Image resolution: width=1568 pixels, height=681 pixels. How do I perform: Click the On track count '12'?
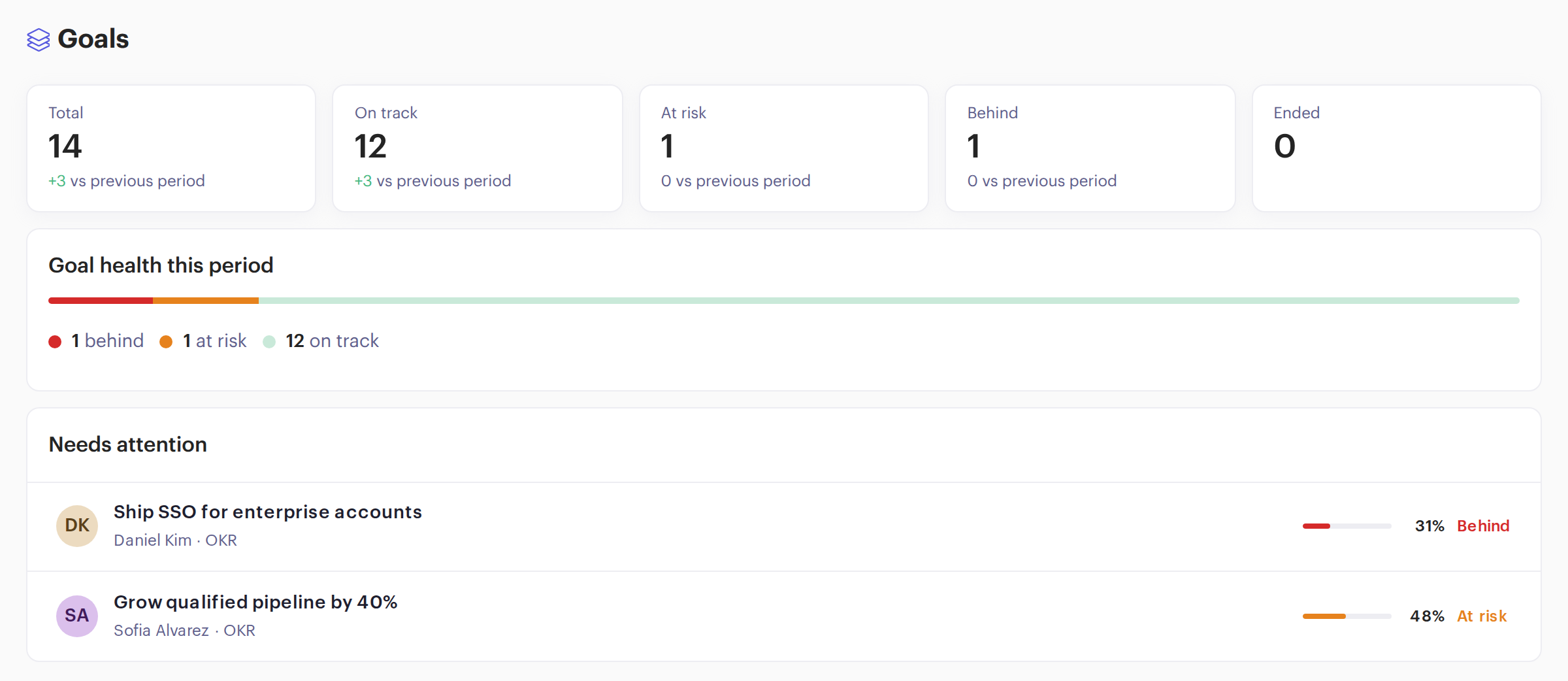pos(371,146)
